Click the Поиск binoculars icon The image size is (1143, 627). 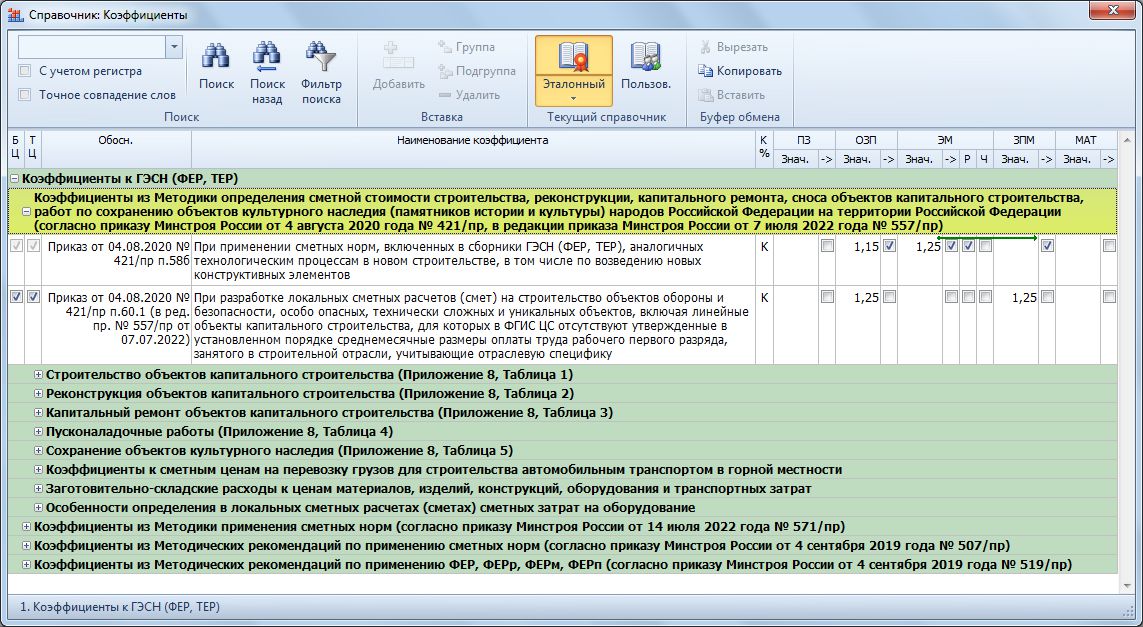[x=216, y=57]
